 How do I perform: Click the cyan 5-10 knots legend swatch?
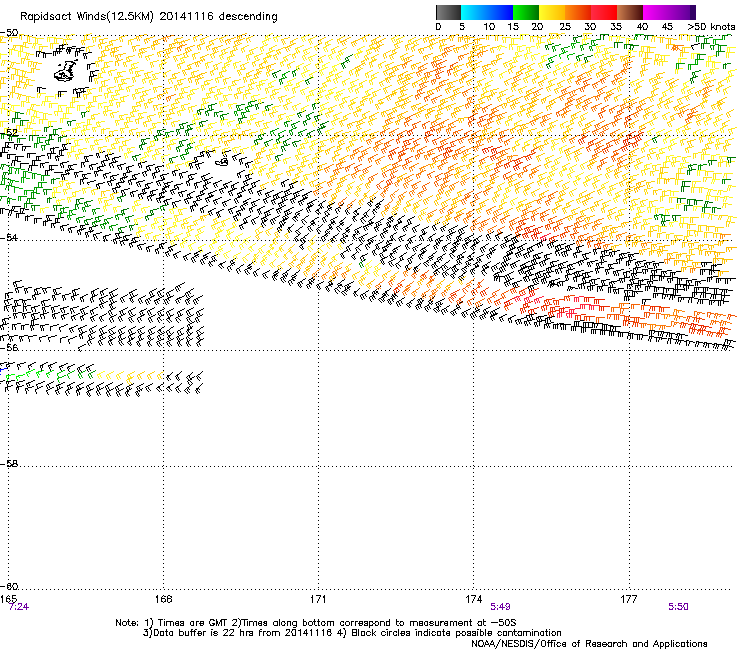click(474, 12)
